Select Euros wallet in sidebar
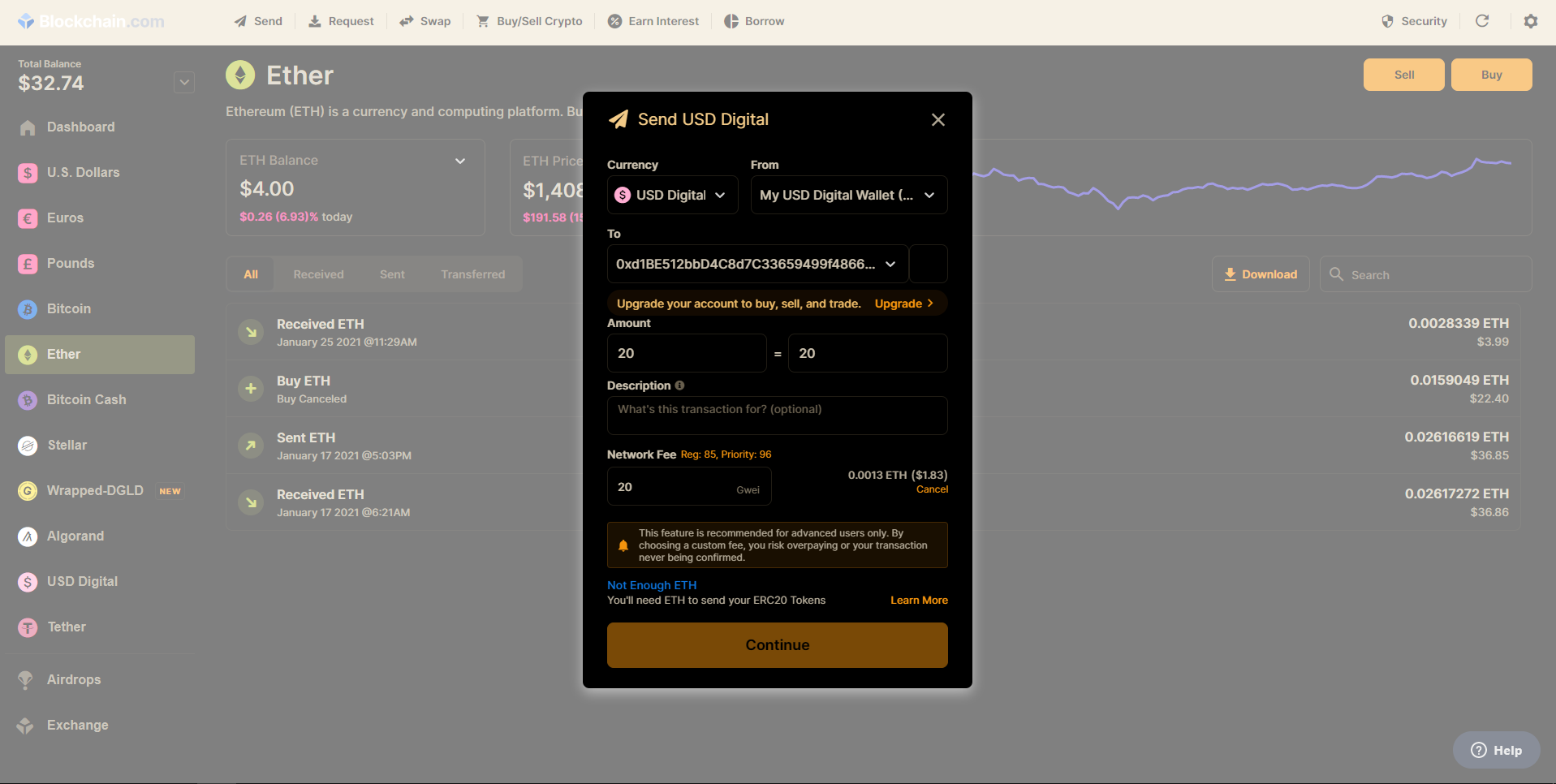The height and width of the screenshot is (784, 1556). click(100, 218)
